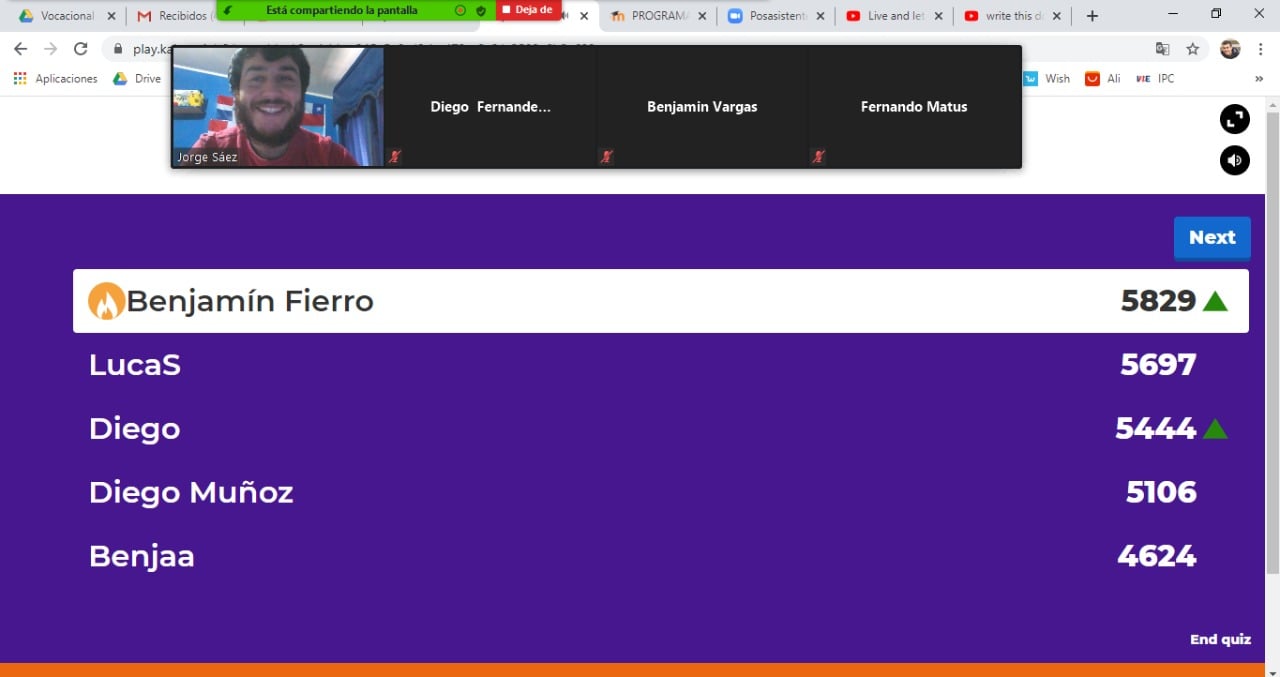Mute the Kahoot sound icon
1280x677 pixels.
click(x=1234, y=160)
